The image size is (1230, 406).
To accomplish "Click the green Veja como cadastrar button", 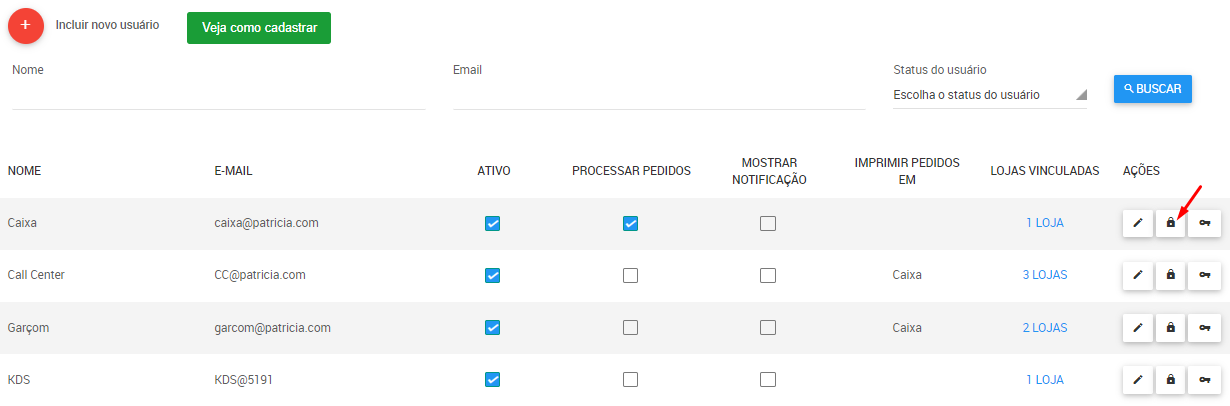I will 258,28.
